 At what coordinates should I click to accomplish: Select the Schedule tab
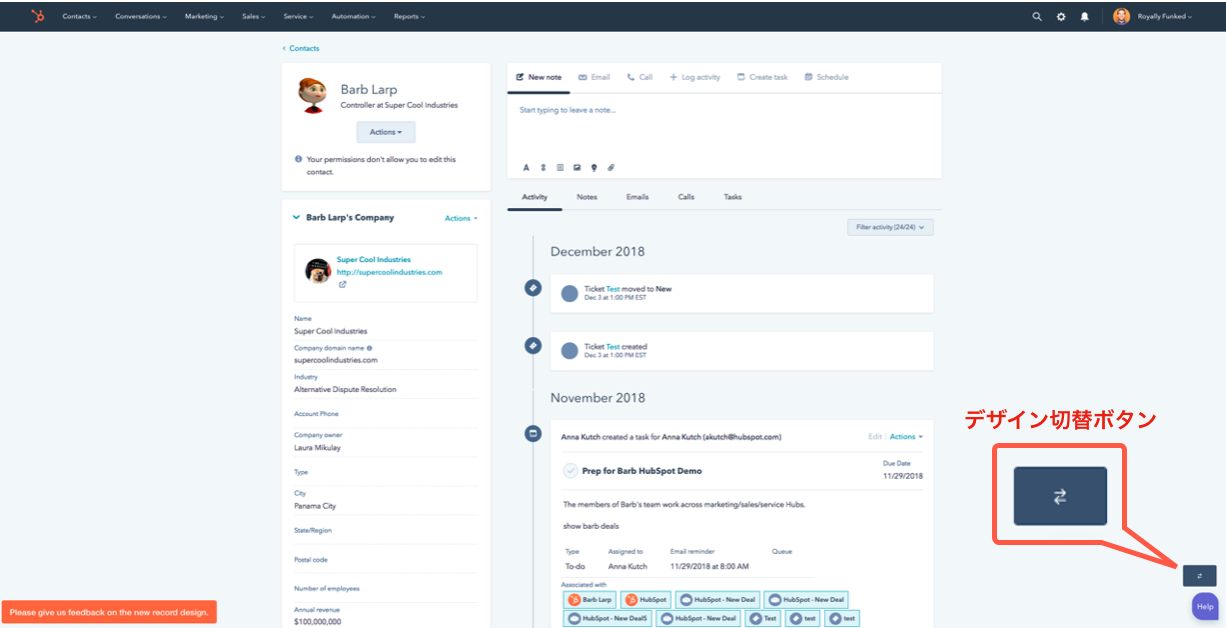[x=826, y=77]
